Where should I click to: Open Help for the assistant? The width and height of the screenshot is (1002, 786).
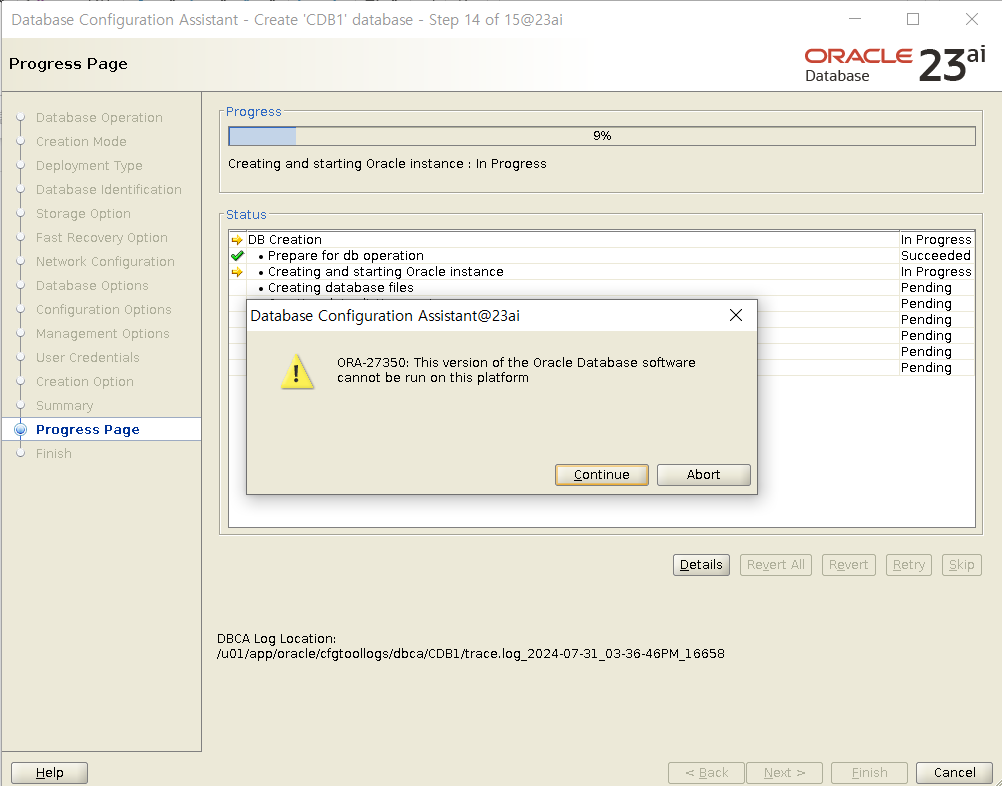49,773
